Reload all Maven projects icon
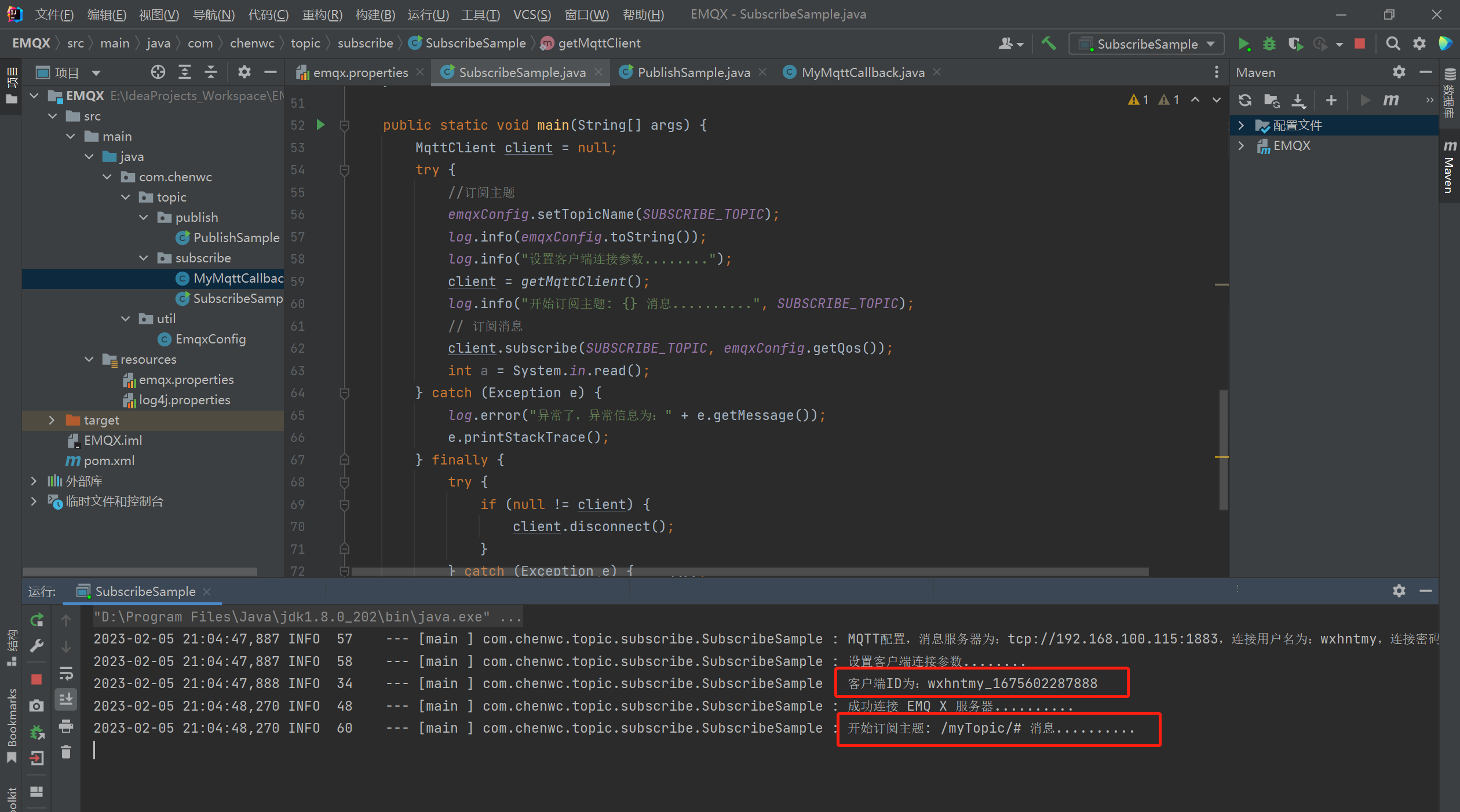 point(1244,100)
